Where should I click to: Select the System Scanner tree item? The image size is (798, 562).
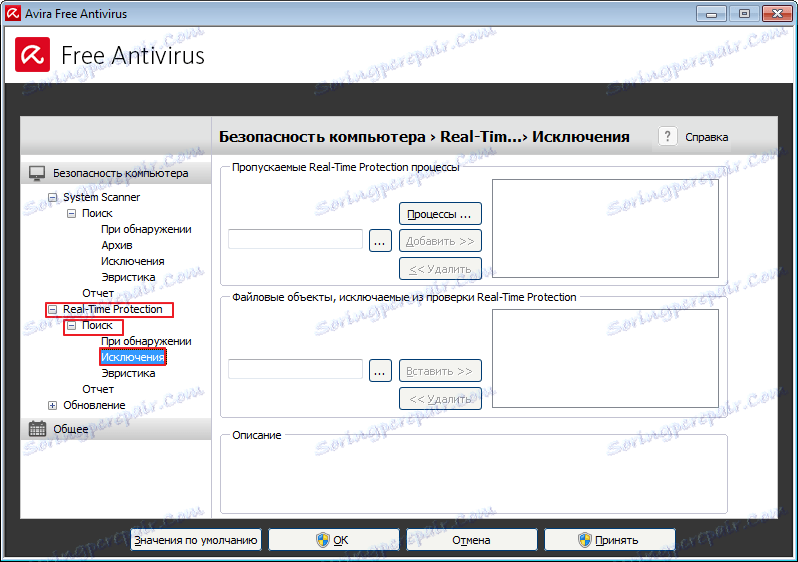click(101, 197)
